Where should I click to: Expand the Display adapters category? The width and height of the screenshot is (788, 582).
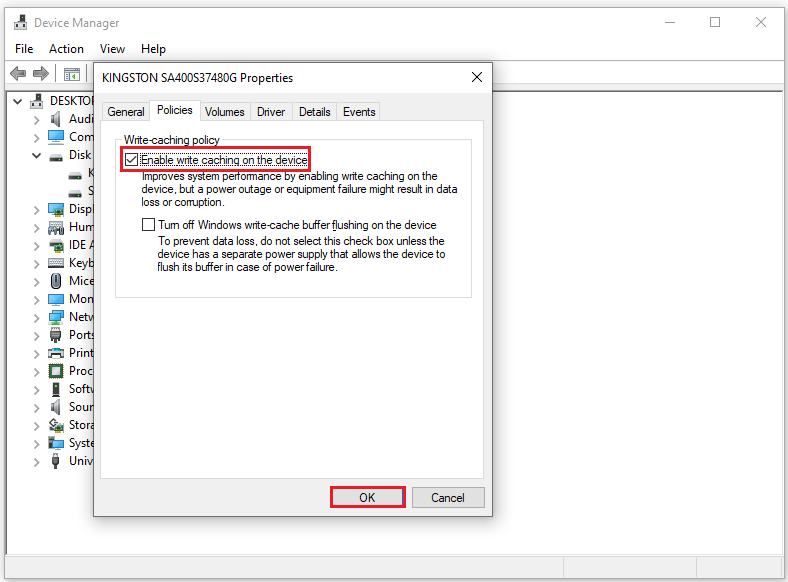coord(36,210)
